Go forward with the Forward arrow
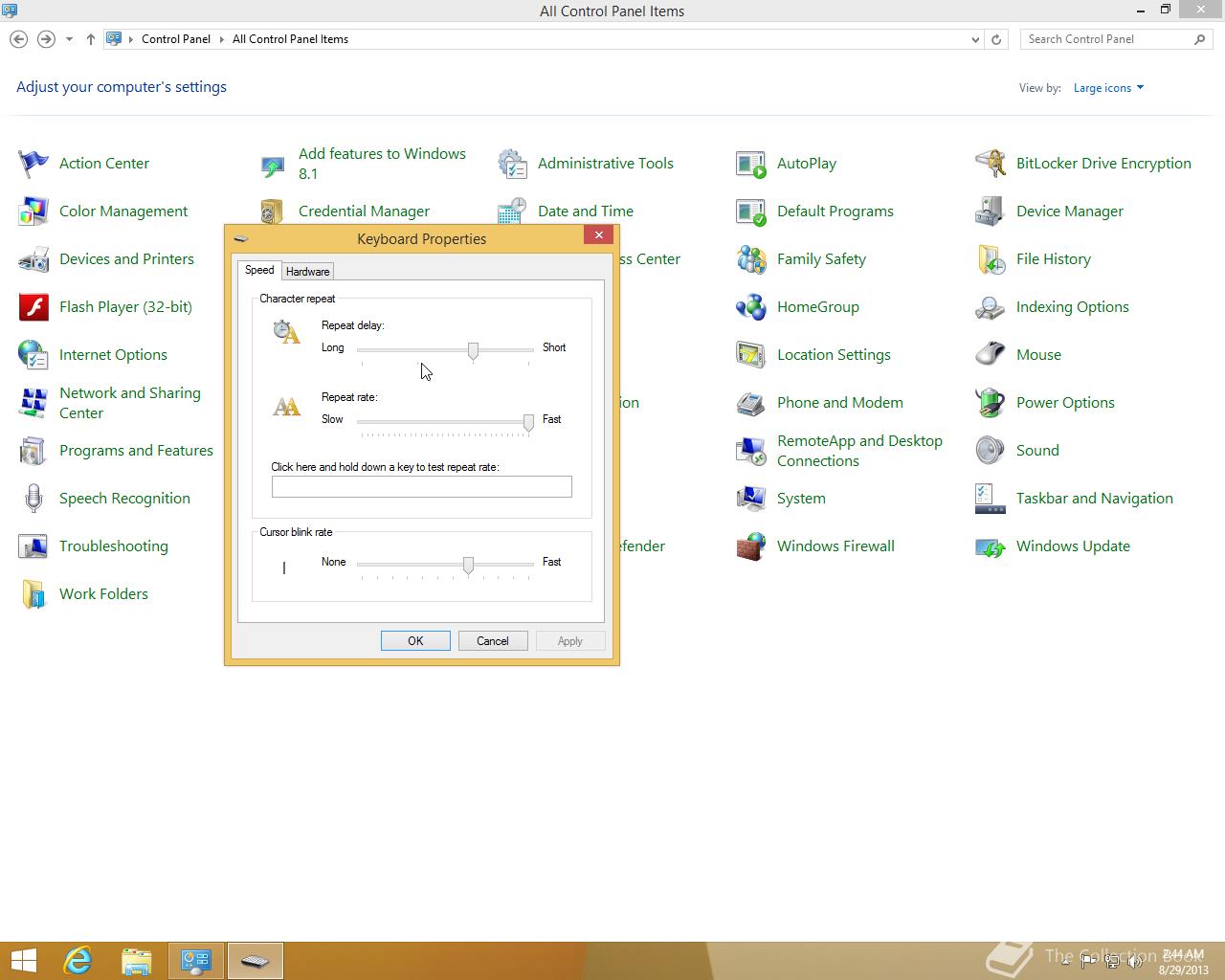Image resolution: width=1225 pixels, height=980 pixels. 46,39
